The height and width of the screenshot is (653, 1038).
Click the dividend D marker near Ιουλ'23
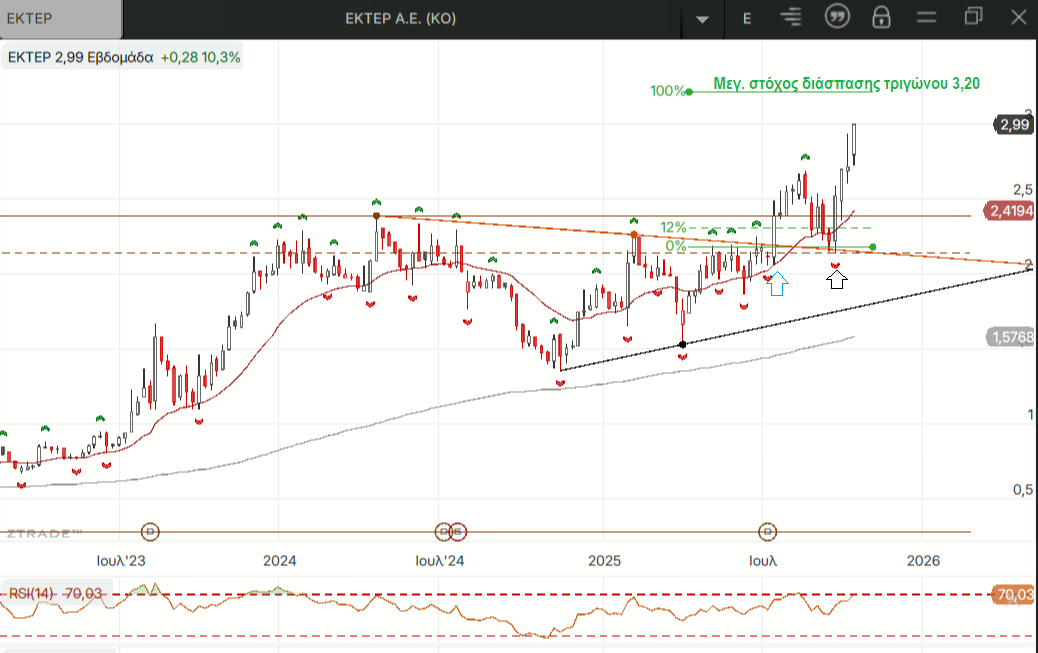coord(150,531)
